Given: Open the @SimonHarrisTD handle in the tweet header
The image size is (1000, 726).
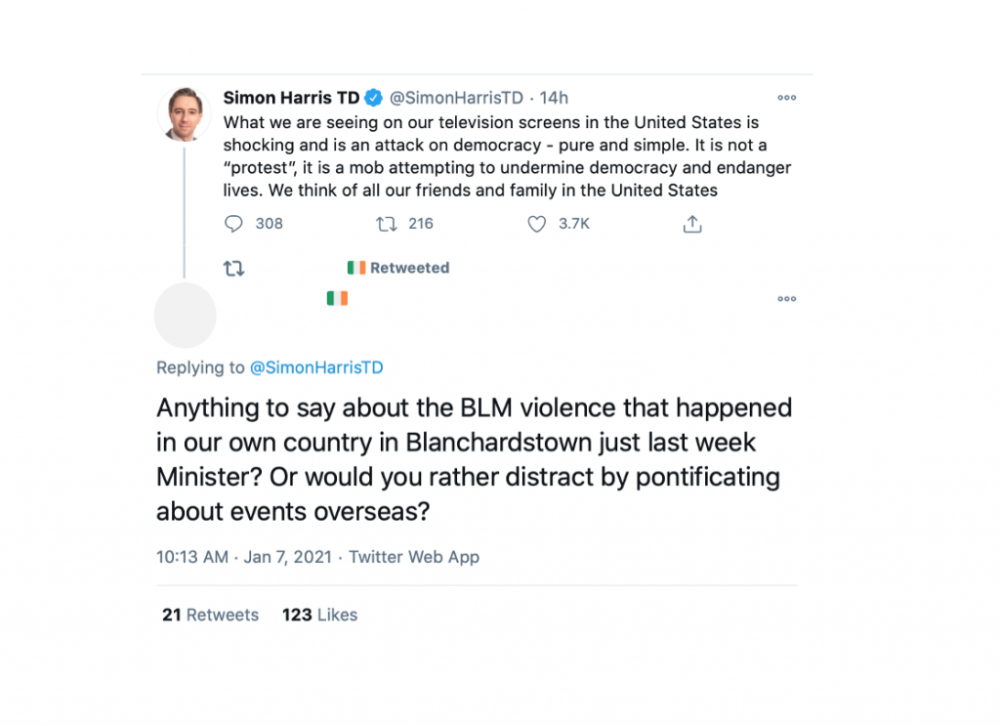Looking at the screenshot, I should (x=455, y=98).
